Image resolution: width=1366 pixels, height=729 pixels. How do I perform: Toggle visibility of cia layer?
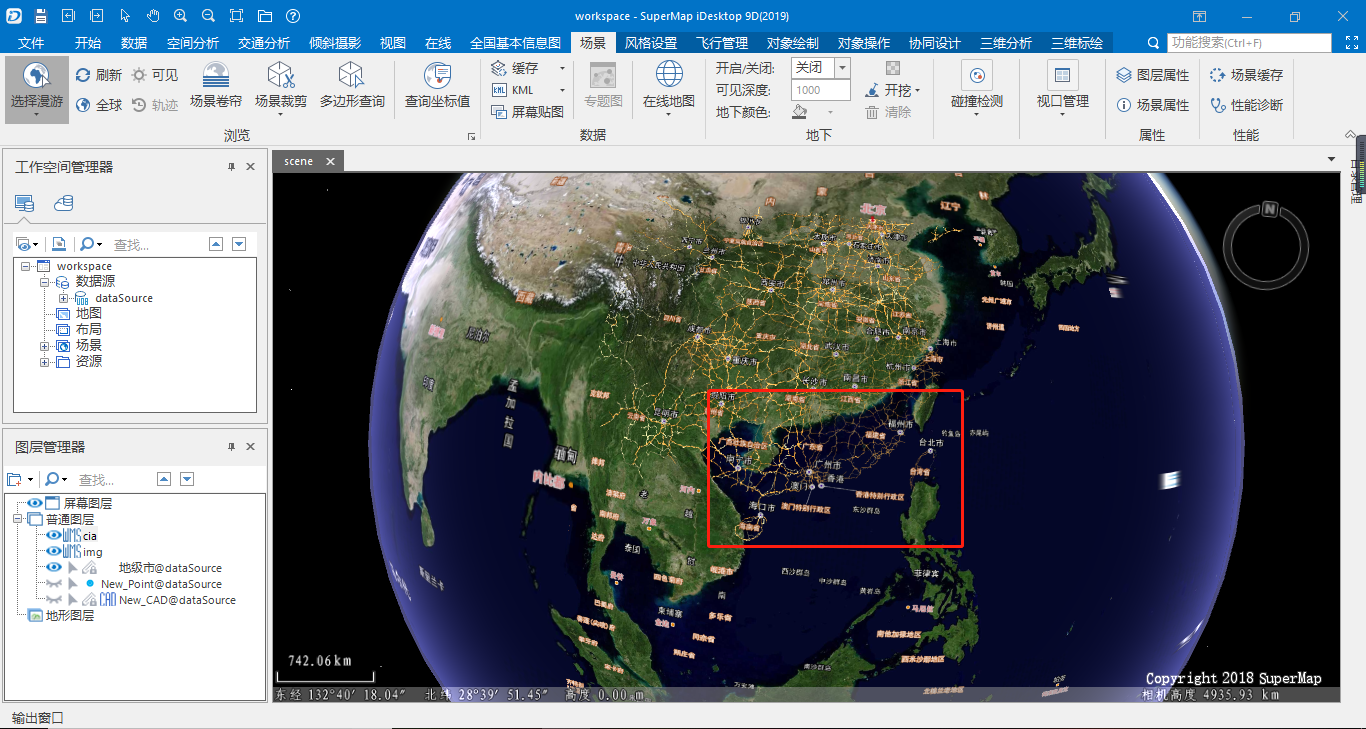tap(54, 536)
